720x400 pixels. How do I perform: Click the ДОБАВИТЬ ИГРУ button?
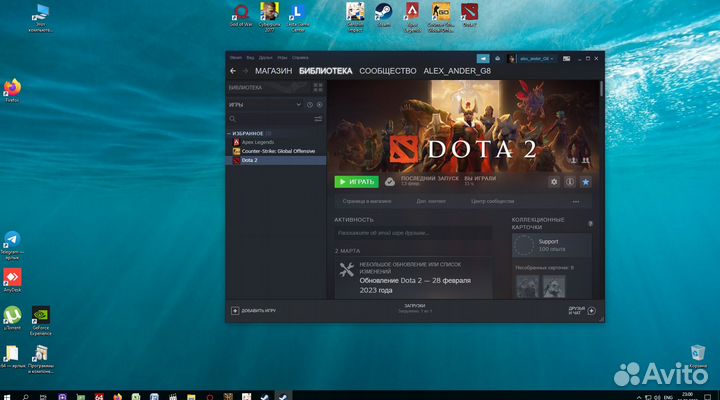253,311
